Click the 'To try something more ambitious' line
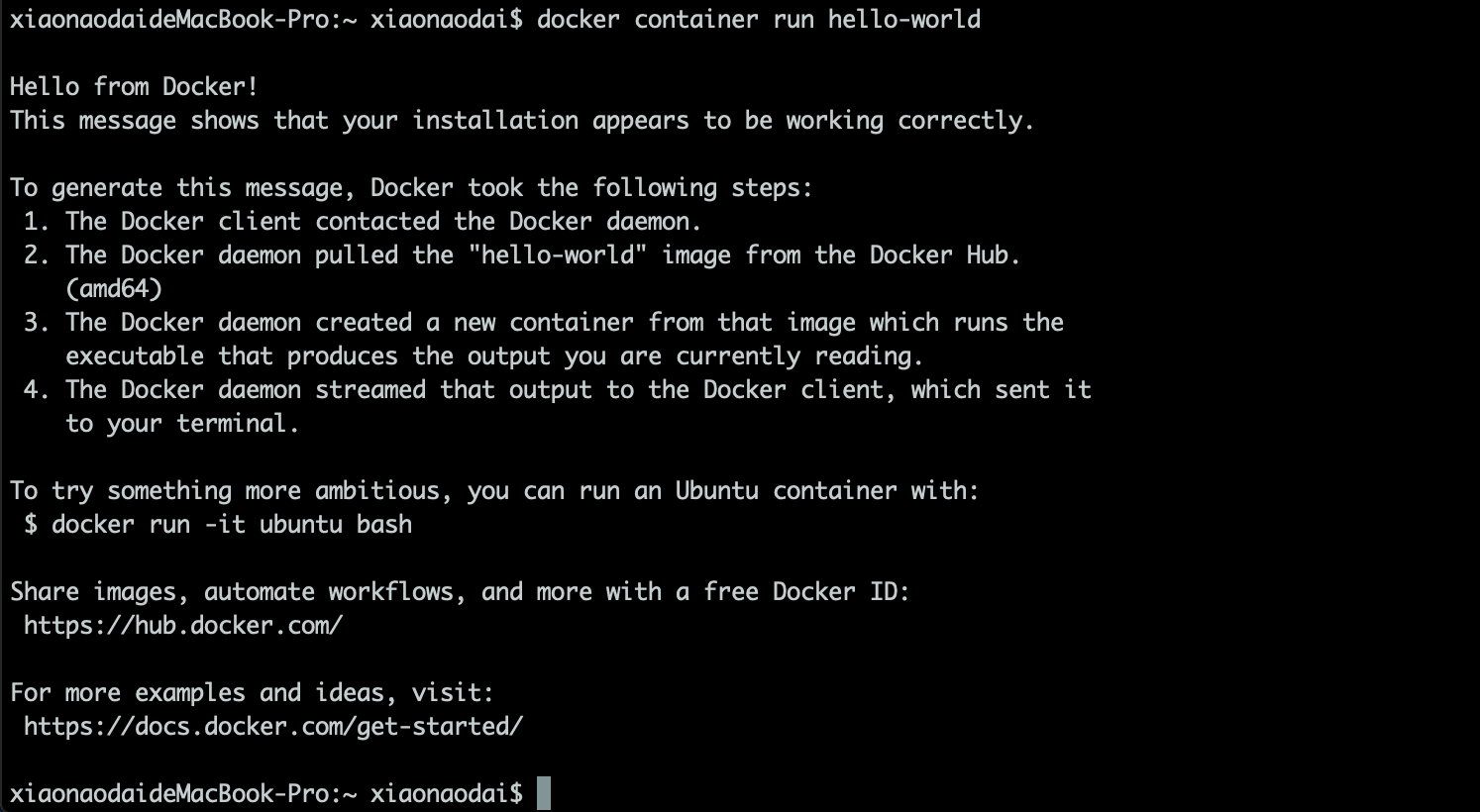This screenshot has width=1480, height=812. coord(494,491)
